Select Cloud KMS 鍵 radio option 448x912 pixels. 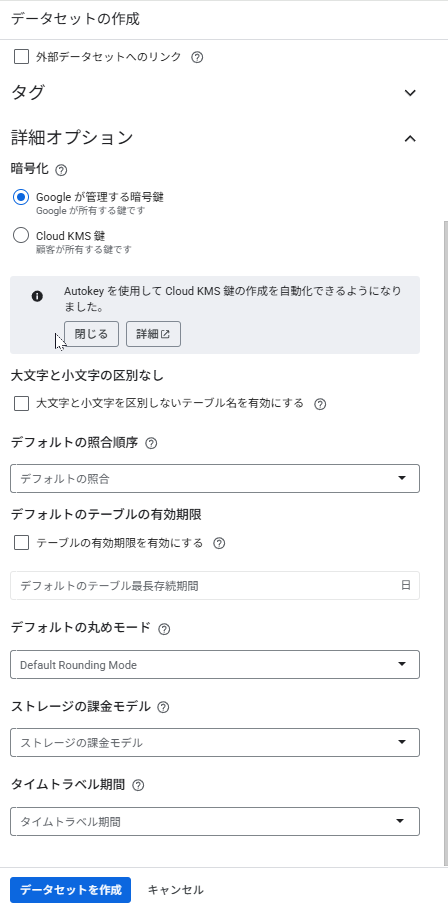click(21, 236)
